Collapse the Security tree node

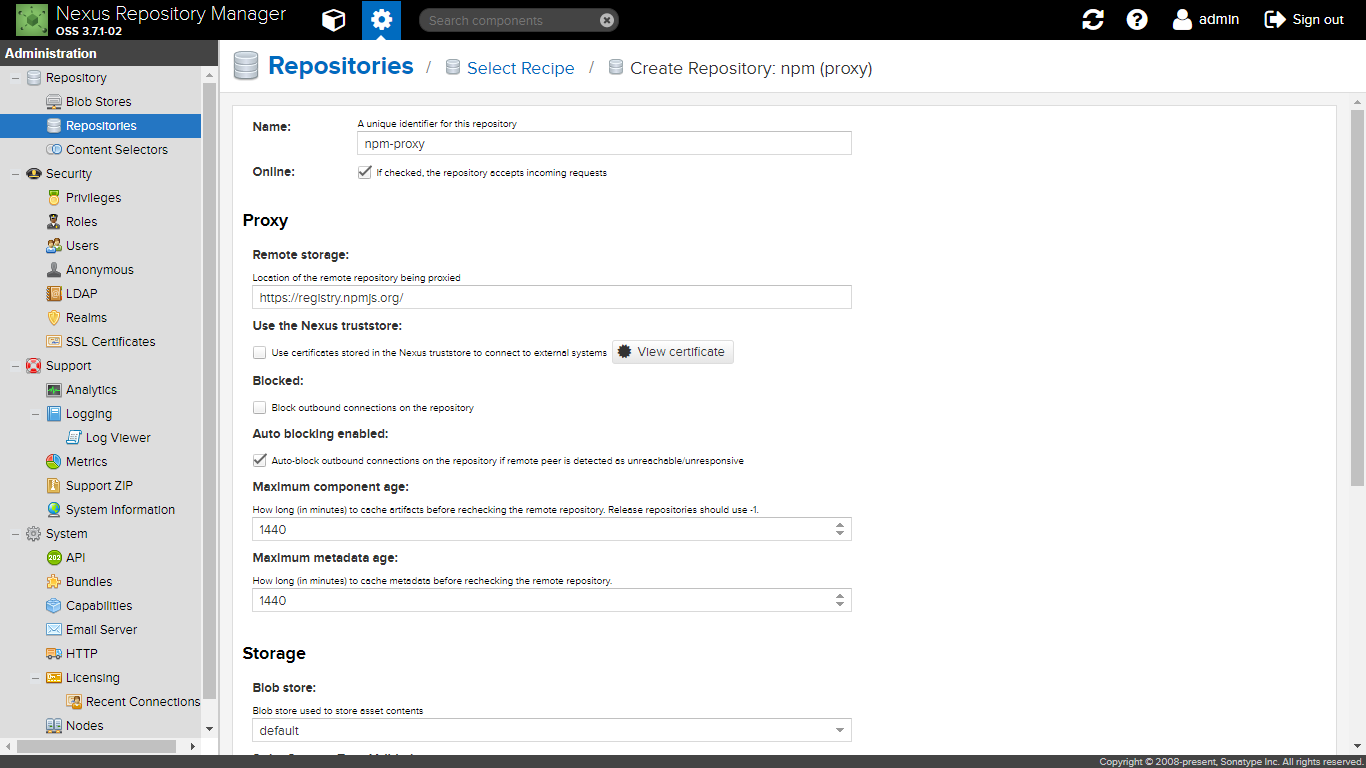(15, 174)
